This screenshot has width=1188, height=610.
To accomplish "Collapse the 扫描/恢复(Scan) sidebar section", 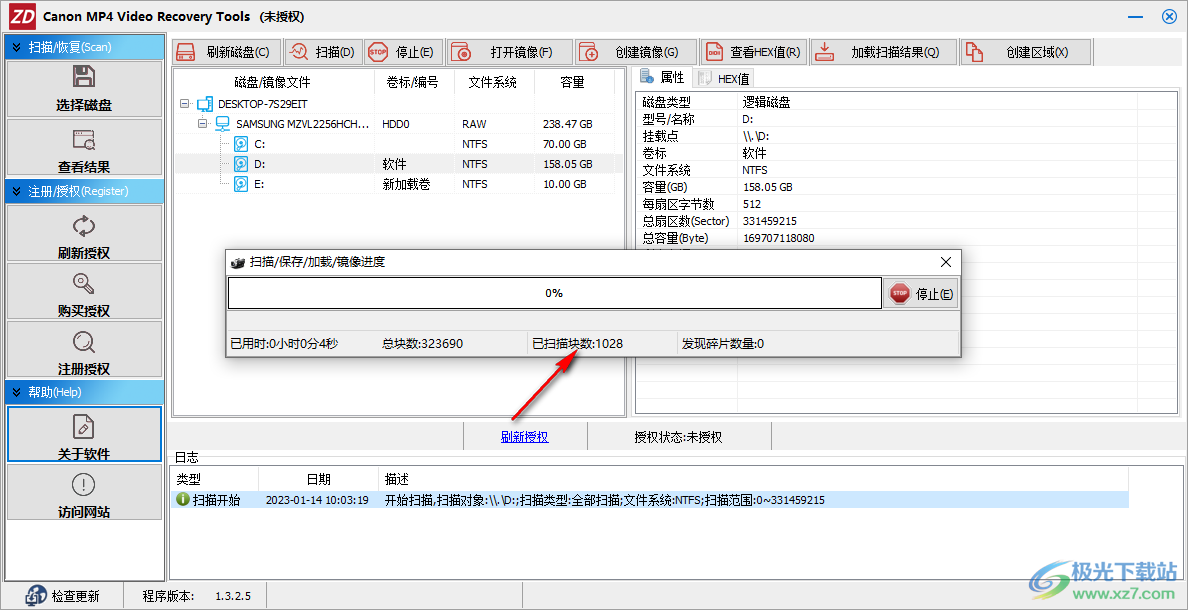I will pyautogui.click(x=84, y=47).
